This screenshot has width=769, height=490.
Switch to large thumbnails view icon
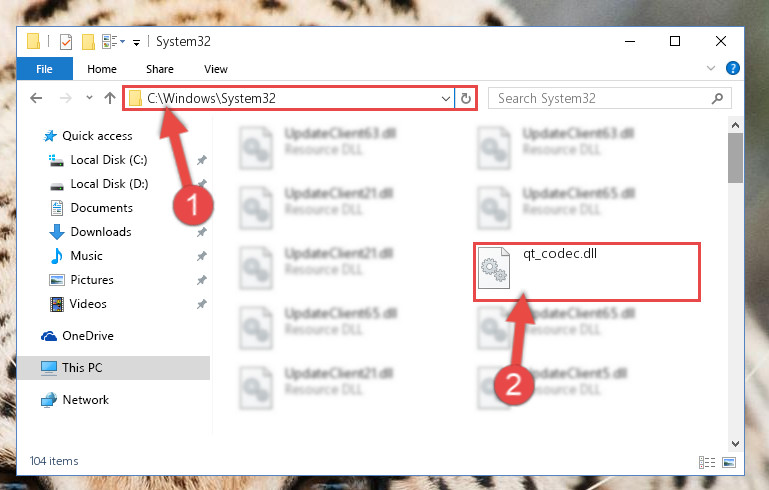click(729, 462)
